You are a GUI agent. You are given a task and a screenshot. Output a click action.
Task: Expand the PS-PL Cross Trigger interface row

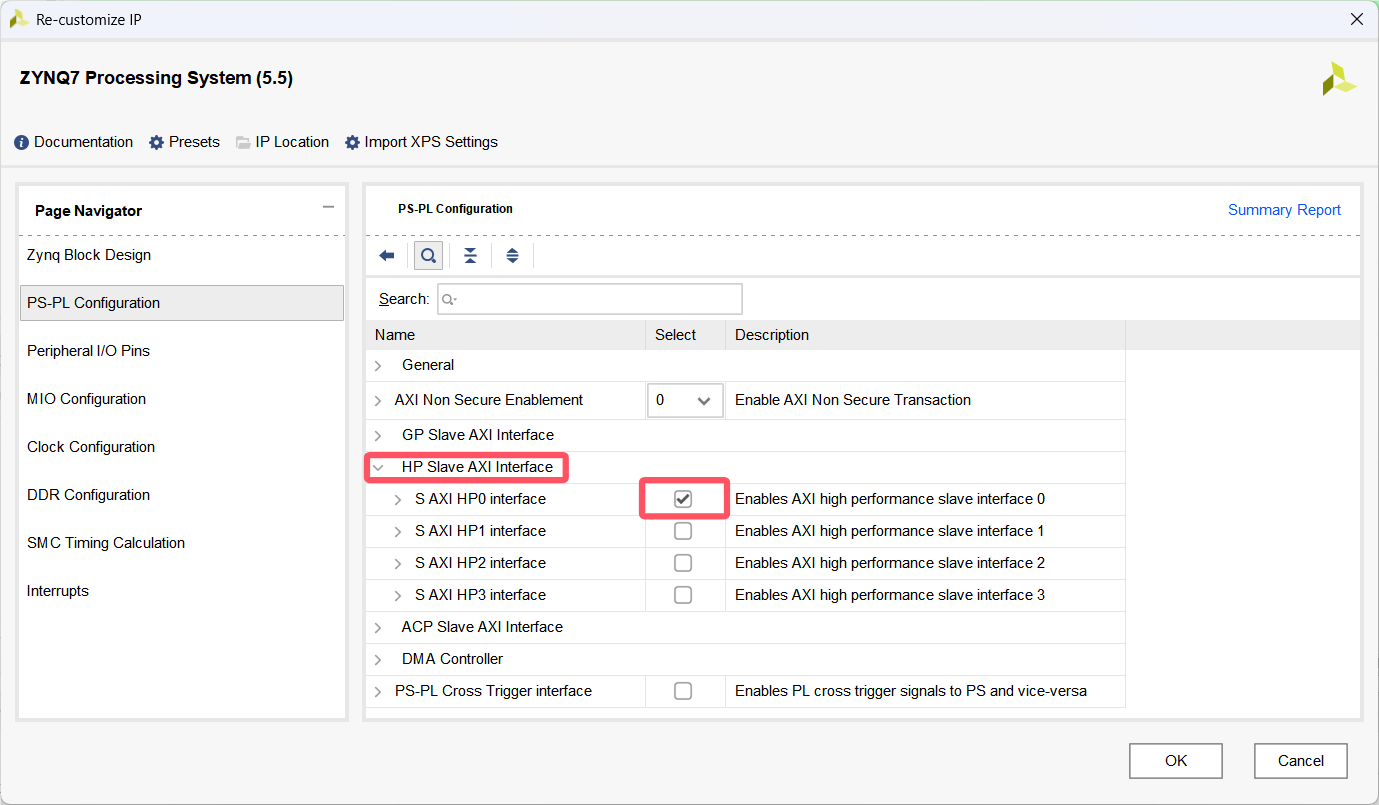tap(378, 692)
